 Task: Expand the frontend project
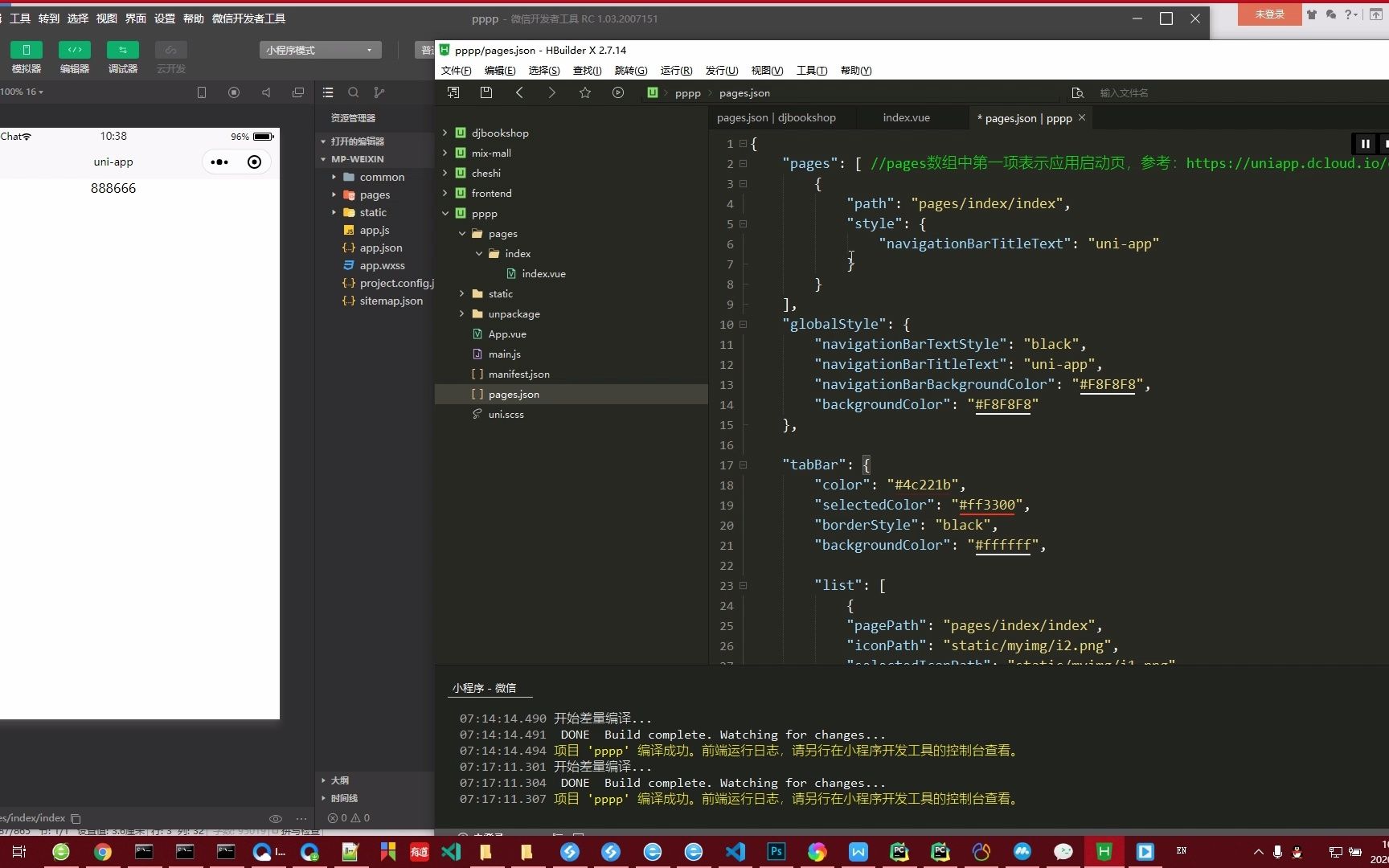(445, 193)
